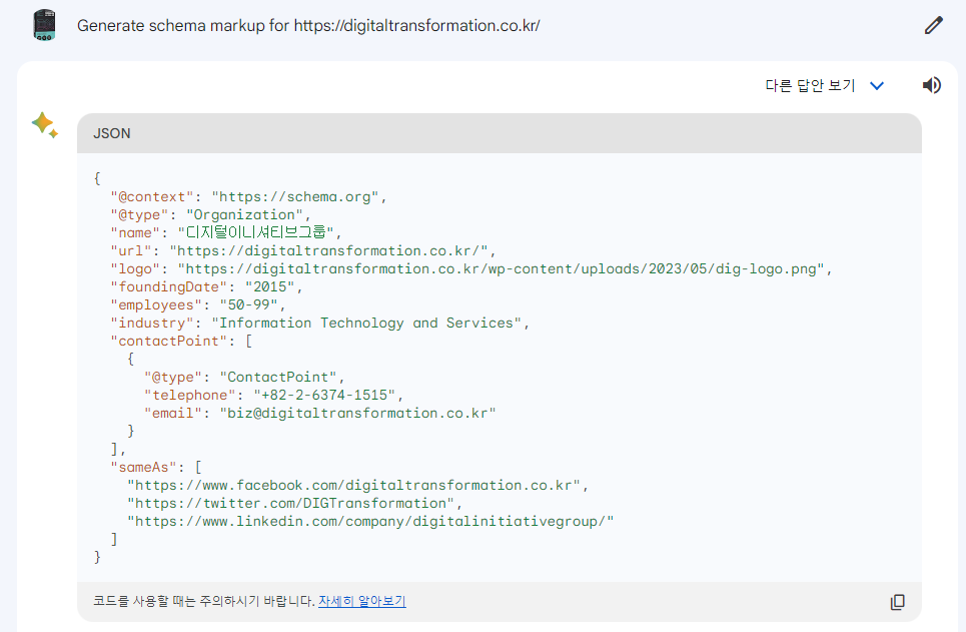Click the pencil edit prompt icon

pyautogui.click(x=933, y=25)
